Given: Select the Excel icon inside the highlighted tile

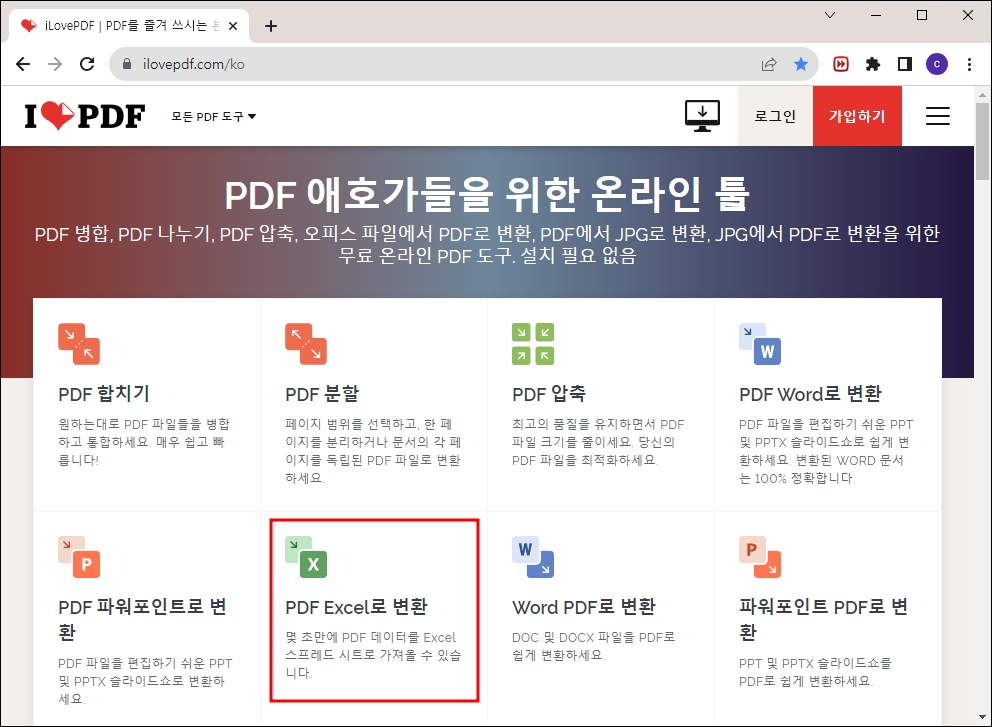Looking at the screenshot, I should (x=306, y=559).
